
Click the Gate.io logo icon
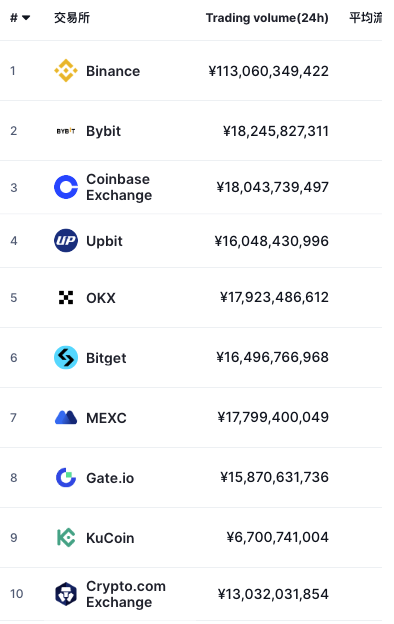click(66, 478)
